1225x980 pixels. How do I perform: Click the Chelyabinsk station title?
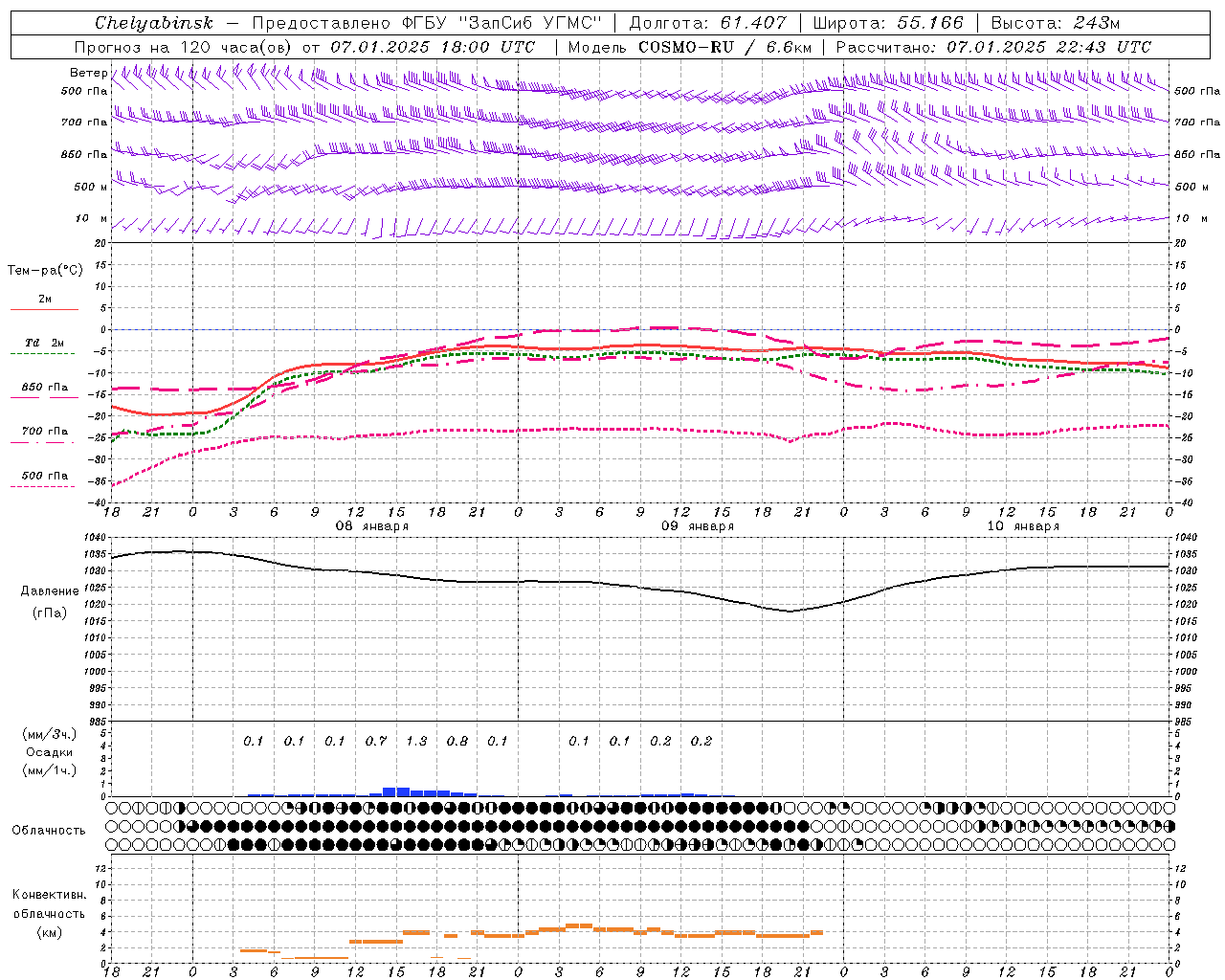click(153, 23)
